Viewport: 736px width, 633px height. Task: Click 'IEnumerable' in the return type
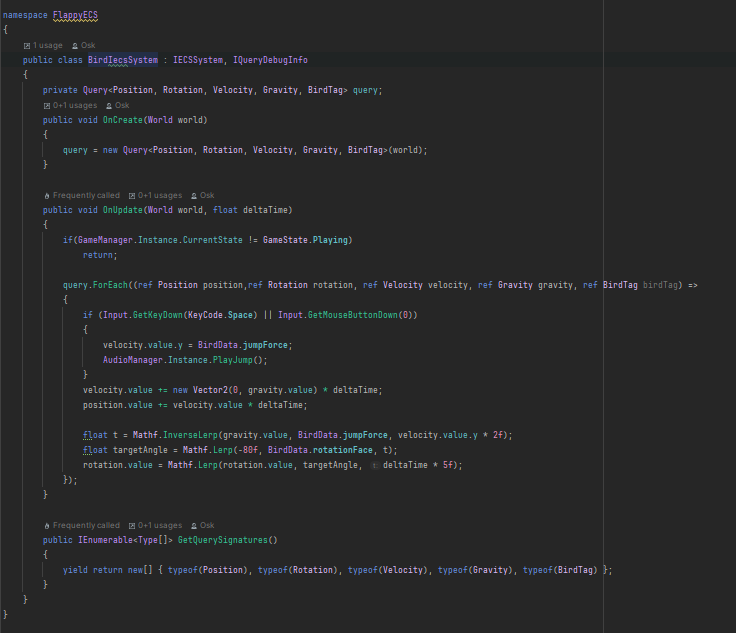click(105, 540)
